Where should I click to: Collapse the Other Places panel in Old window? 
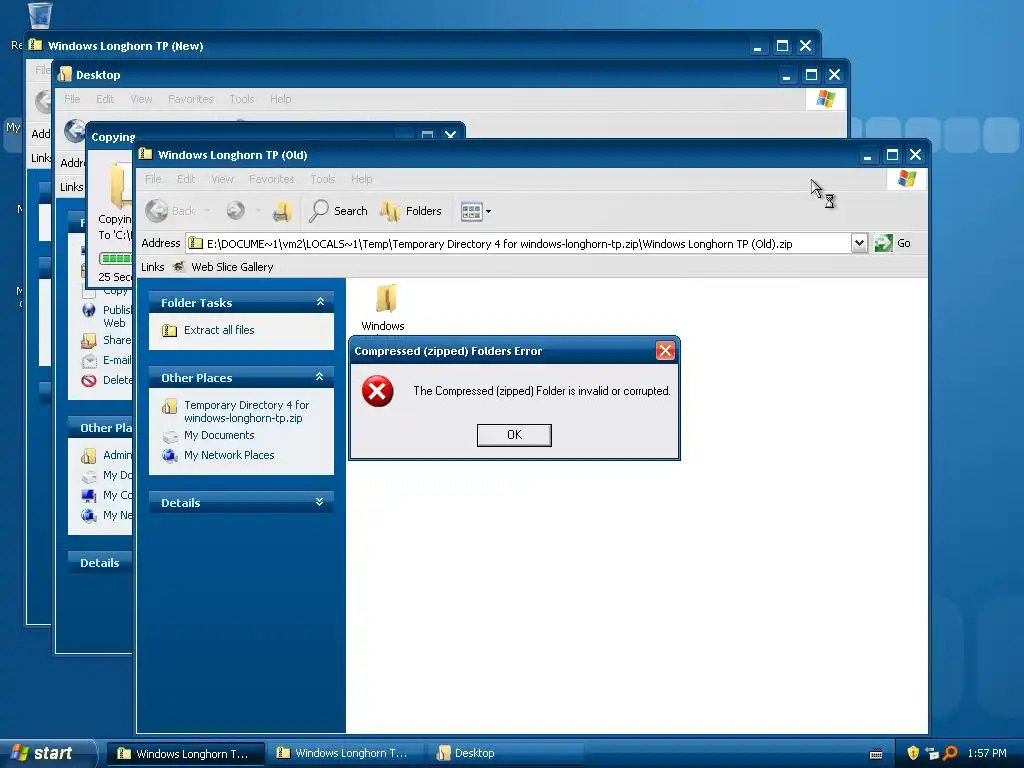[320, 377]
